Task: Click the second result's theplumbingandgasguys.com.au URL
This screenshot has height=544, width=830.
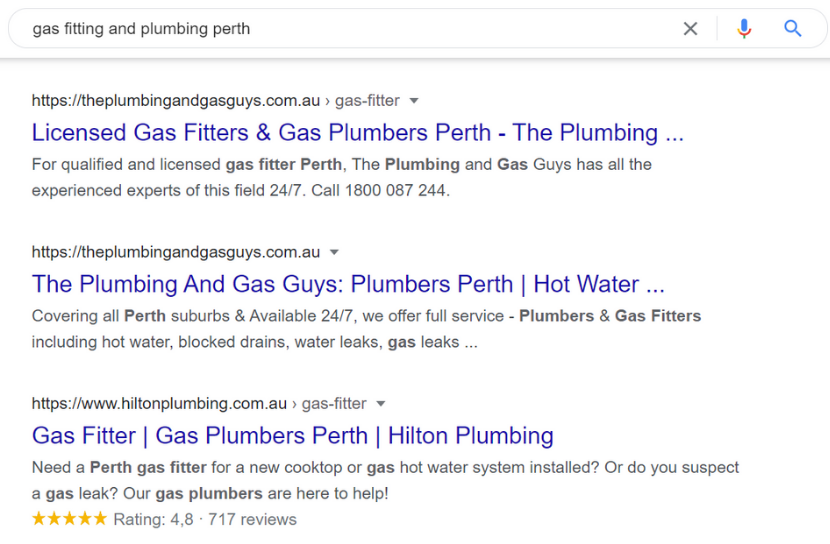Action: click(x=176, y=252)
